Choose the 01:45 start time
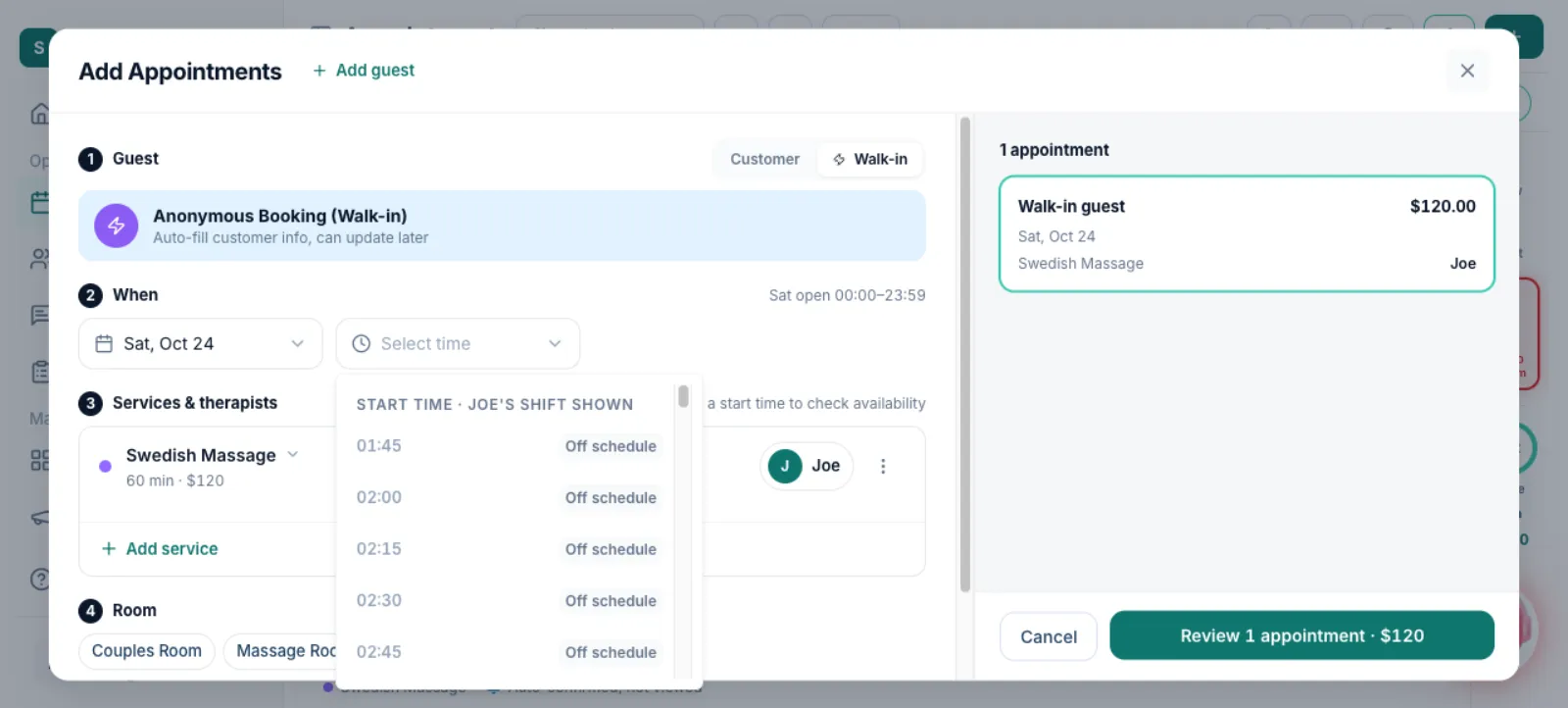 click(508, 446)
